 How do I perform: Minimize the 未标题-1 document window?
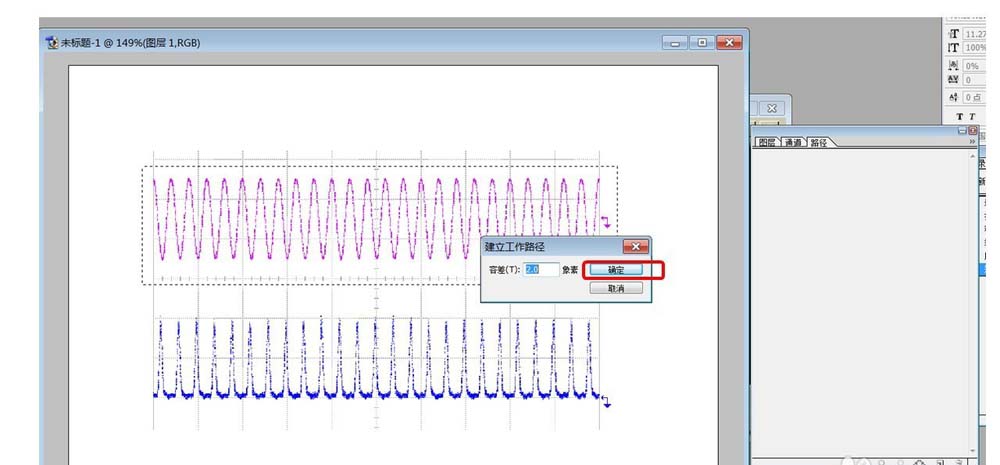(675, 43)
